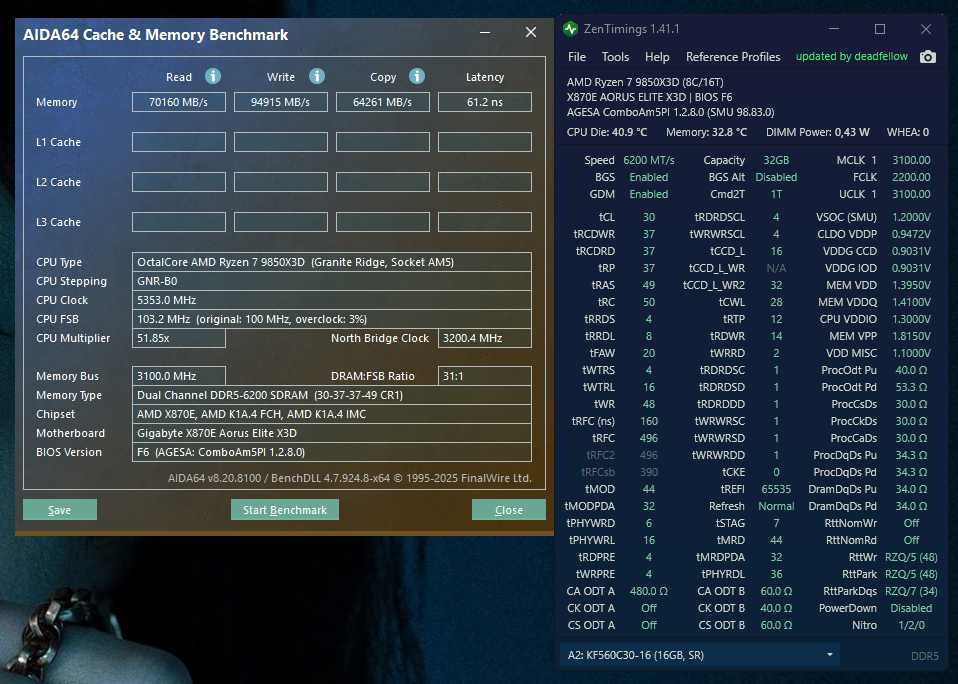The height and width of the screenshot is (684, 958).
Task: Click the ZenTimings app logo icon
Action: coord(571,29)
